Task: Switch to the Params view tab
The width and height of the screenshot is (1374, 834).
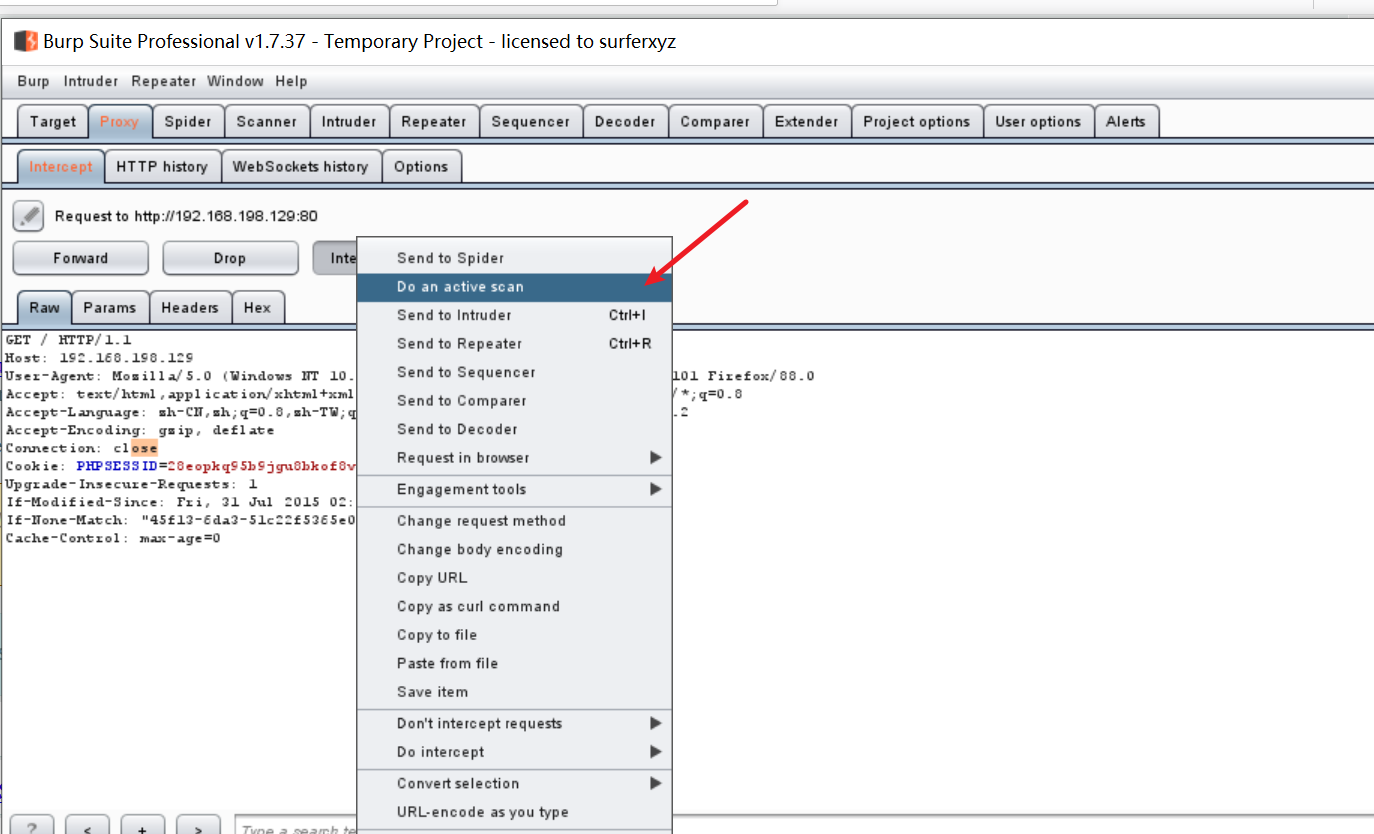Action: pyautogui.click(x=110, y=308)
